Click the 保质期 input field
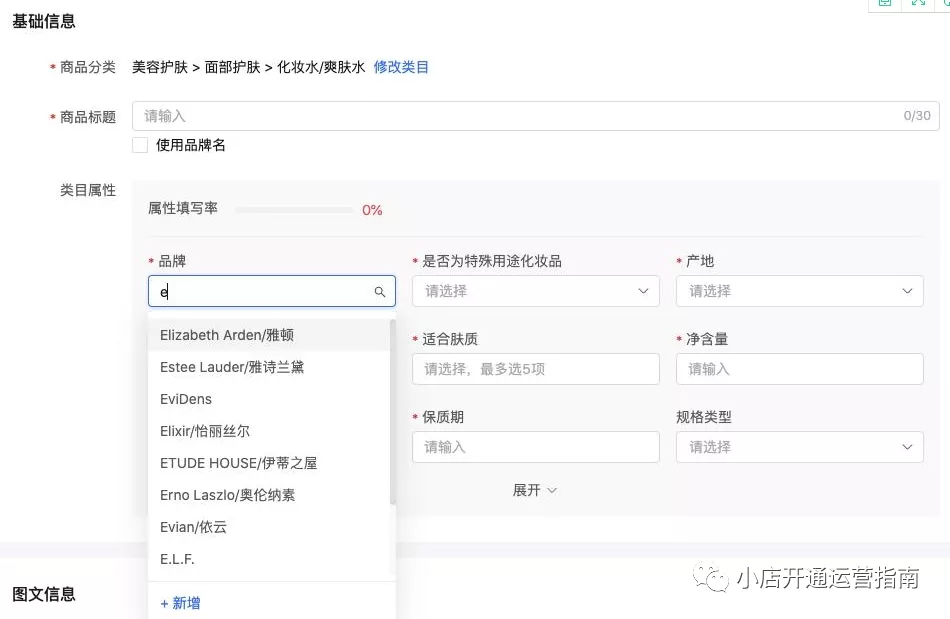 pos(536,447)
